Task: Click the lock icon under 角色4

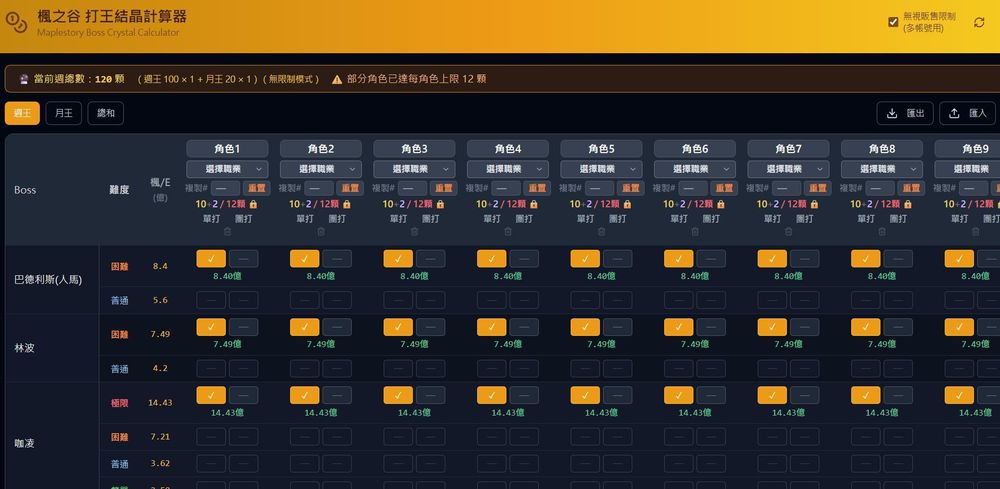Action: 534,204
